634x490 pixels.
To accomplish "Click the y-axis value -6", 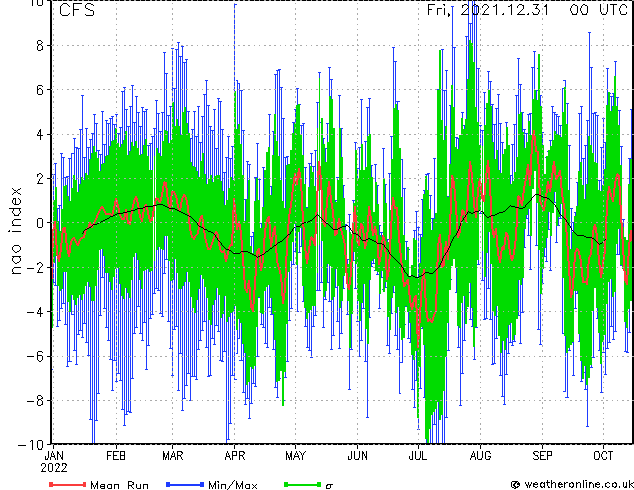I will click(35, 357).
